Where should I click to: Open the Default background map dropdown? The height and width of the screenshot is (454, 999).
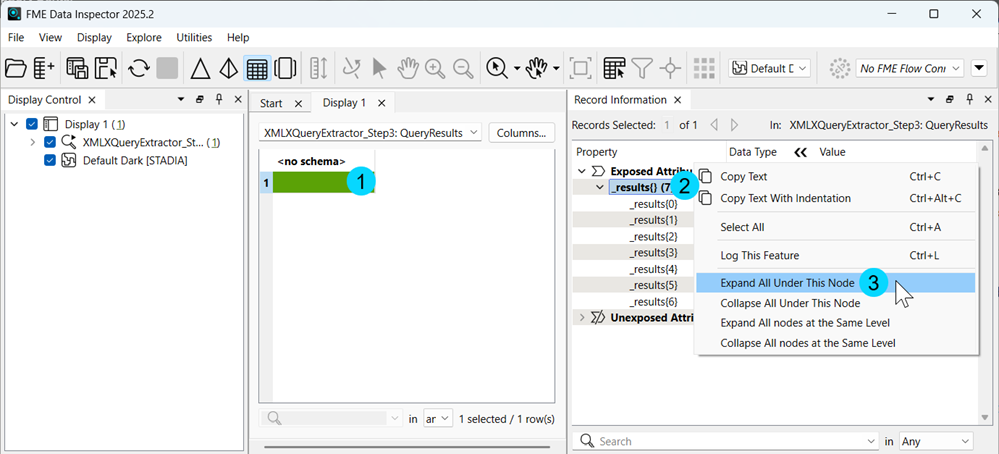(769, 68)
